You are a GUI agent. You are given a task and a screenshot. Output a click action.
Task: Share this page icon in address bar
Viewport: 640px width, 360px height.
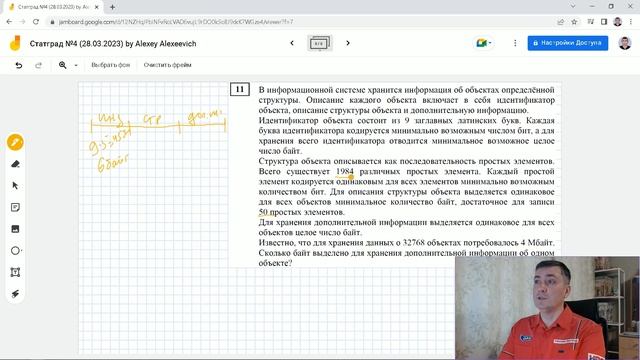pyautogui.click(x=561, y=22)
